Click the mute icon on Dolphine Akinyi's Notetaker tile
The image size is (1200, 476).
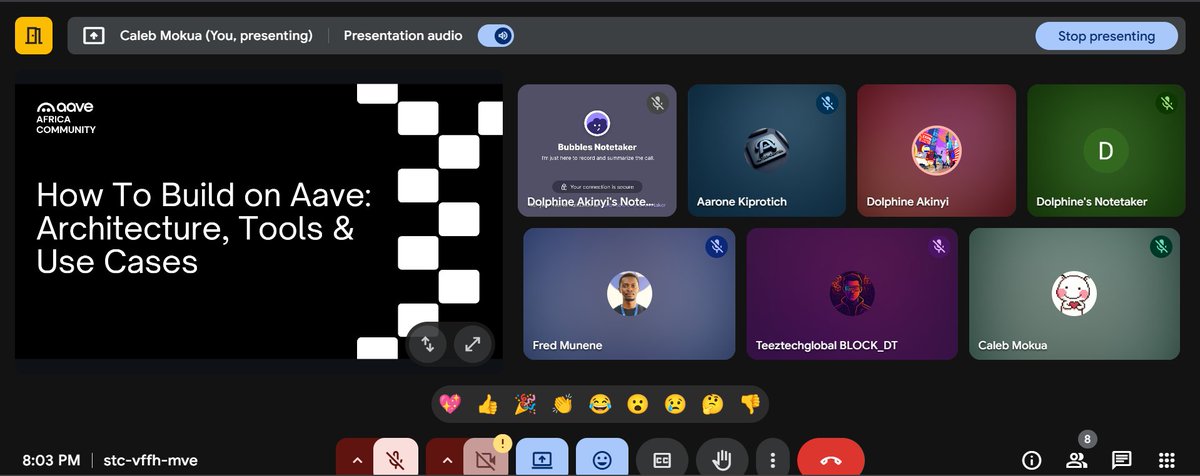(x=657, y=103)
